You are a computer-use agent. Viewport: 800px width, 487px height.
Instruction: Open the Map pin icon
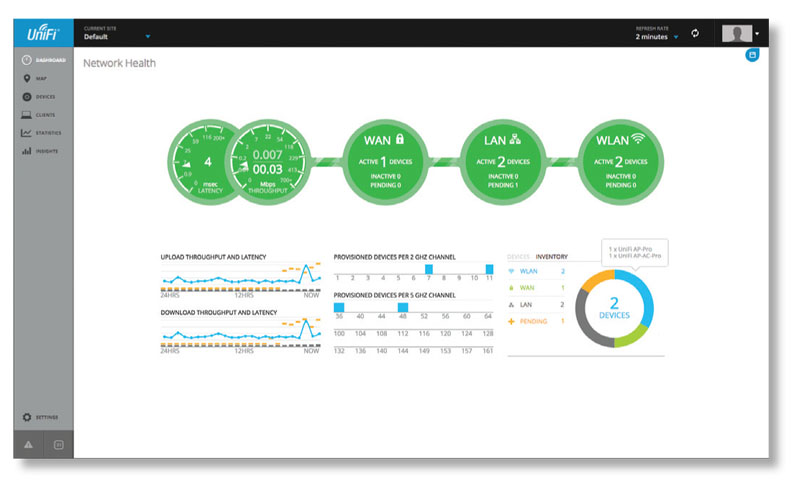pyautogui.click(x=27, y=79)
